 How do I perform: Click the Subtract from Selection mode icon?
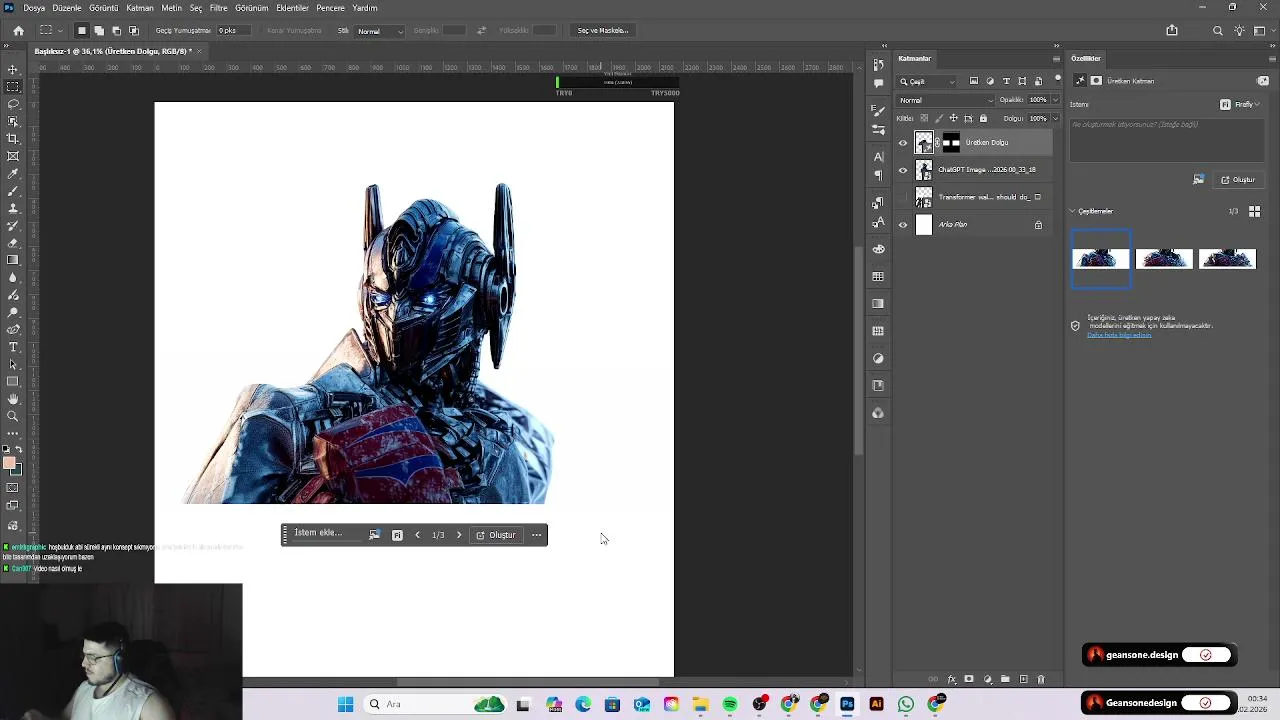[x=116, y=31]
